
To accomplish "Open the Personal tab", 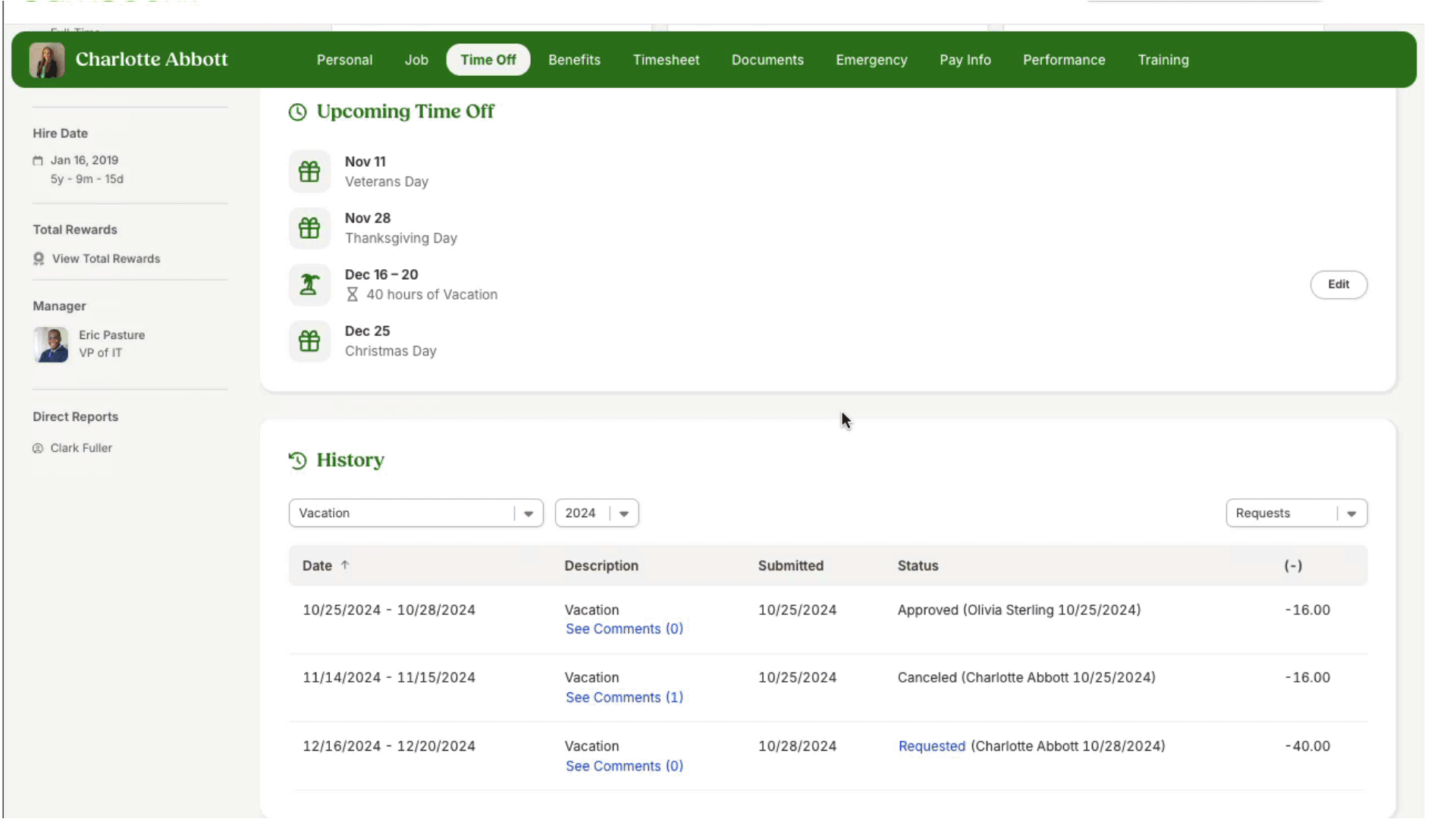I will tap(344, 60).
